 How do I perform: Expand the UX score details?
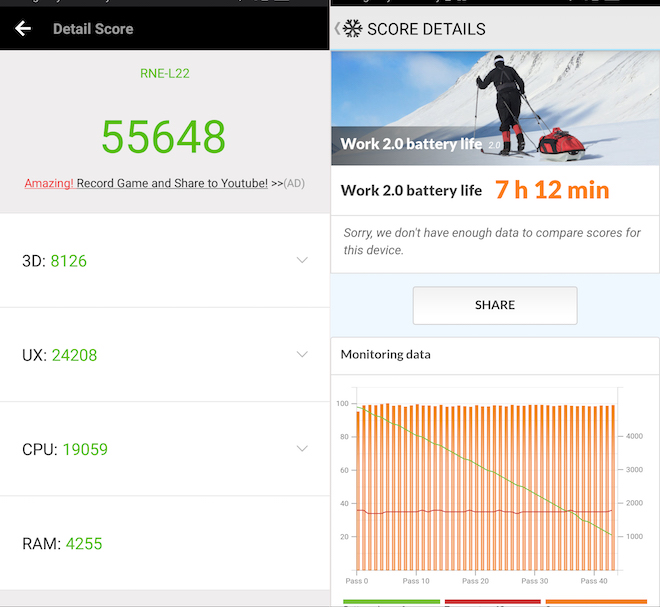302,355
